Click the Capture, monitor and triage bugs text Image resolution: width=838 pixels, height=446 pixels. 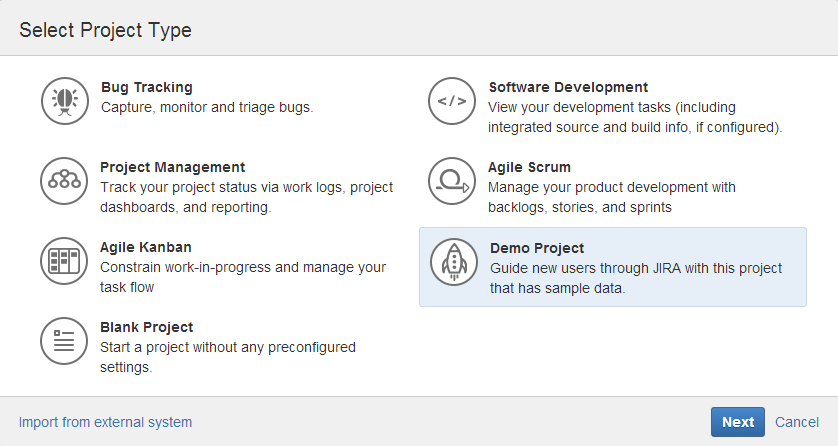tap(207, 107)
